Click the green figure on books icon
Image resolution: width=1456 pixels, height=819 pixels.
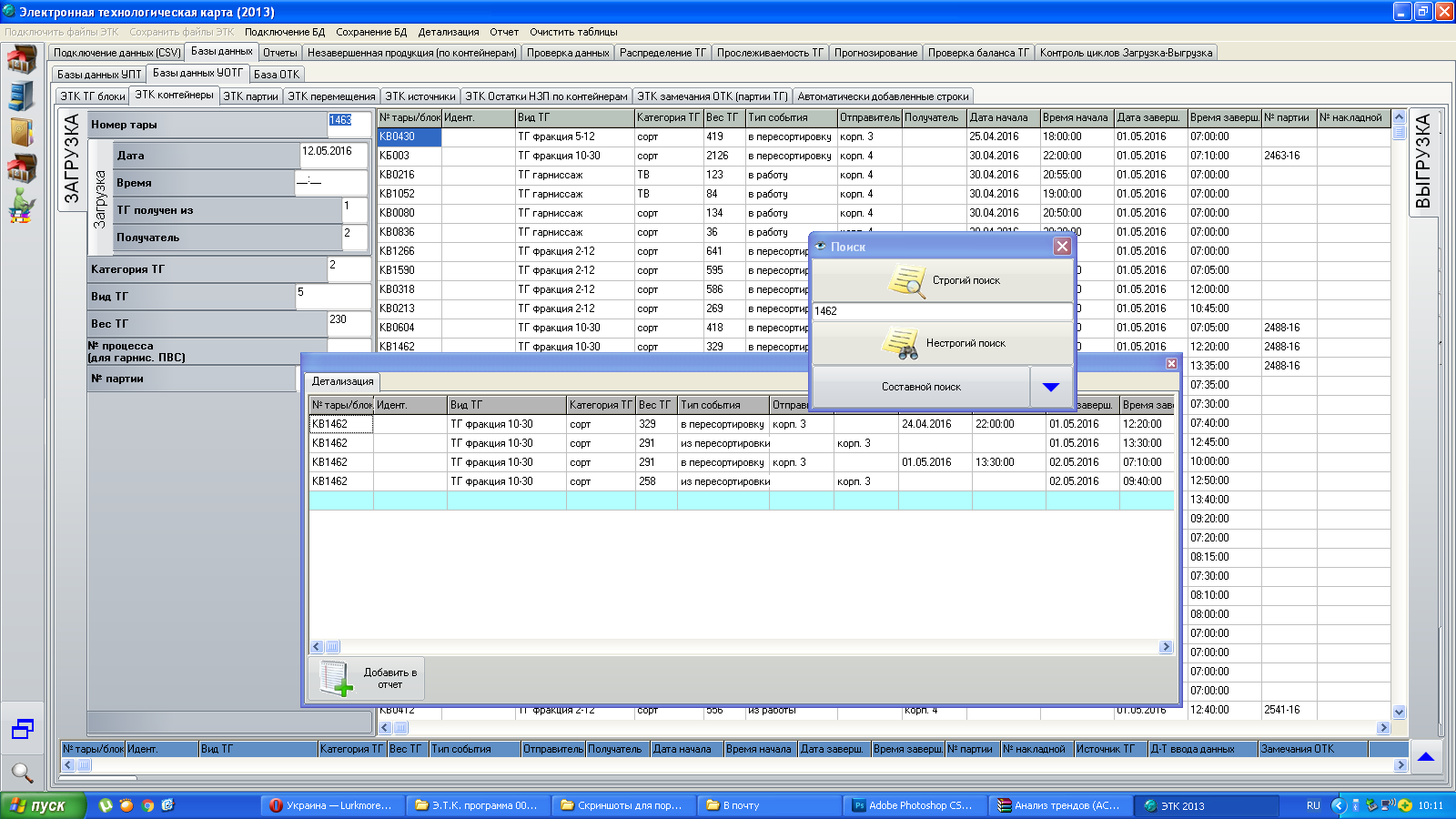click(22, 206)
